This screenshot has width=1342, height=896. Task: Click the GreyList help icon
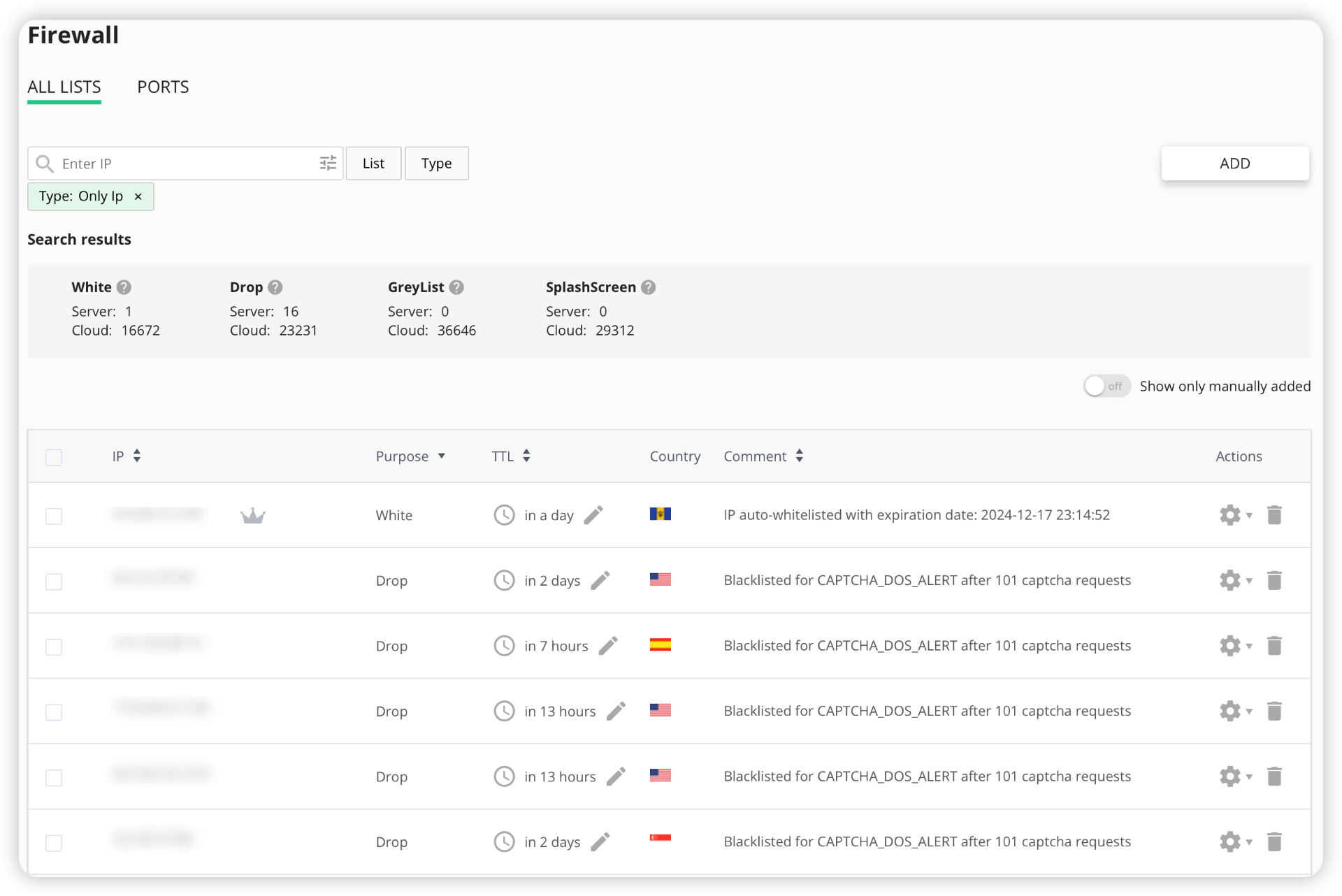pos(456,287)
